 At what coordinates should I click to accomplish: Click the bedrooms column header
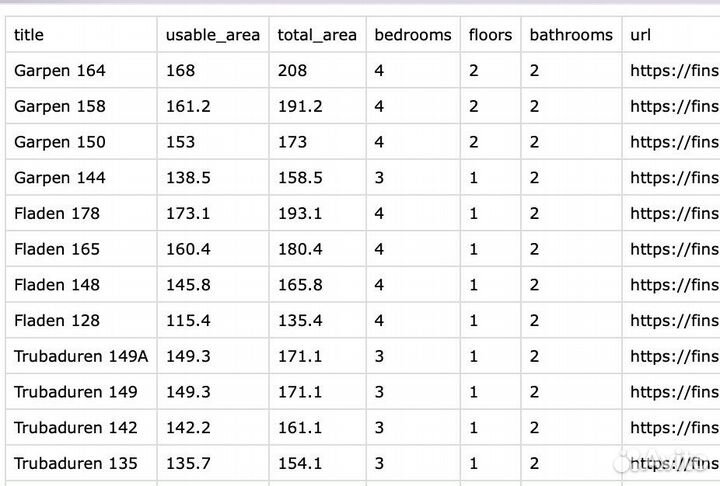[412, 35]
